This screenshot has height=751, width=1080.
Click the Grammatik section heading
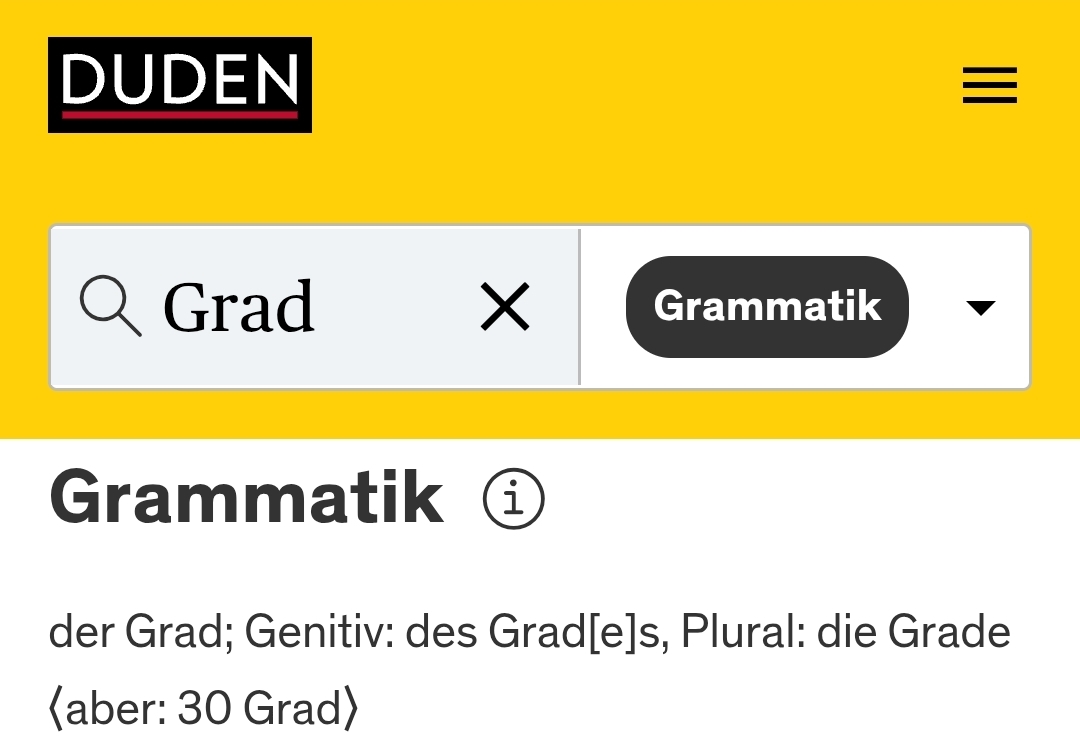click(x=247, y=497)
